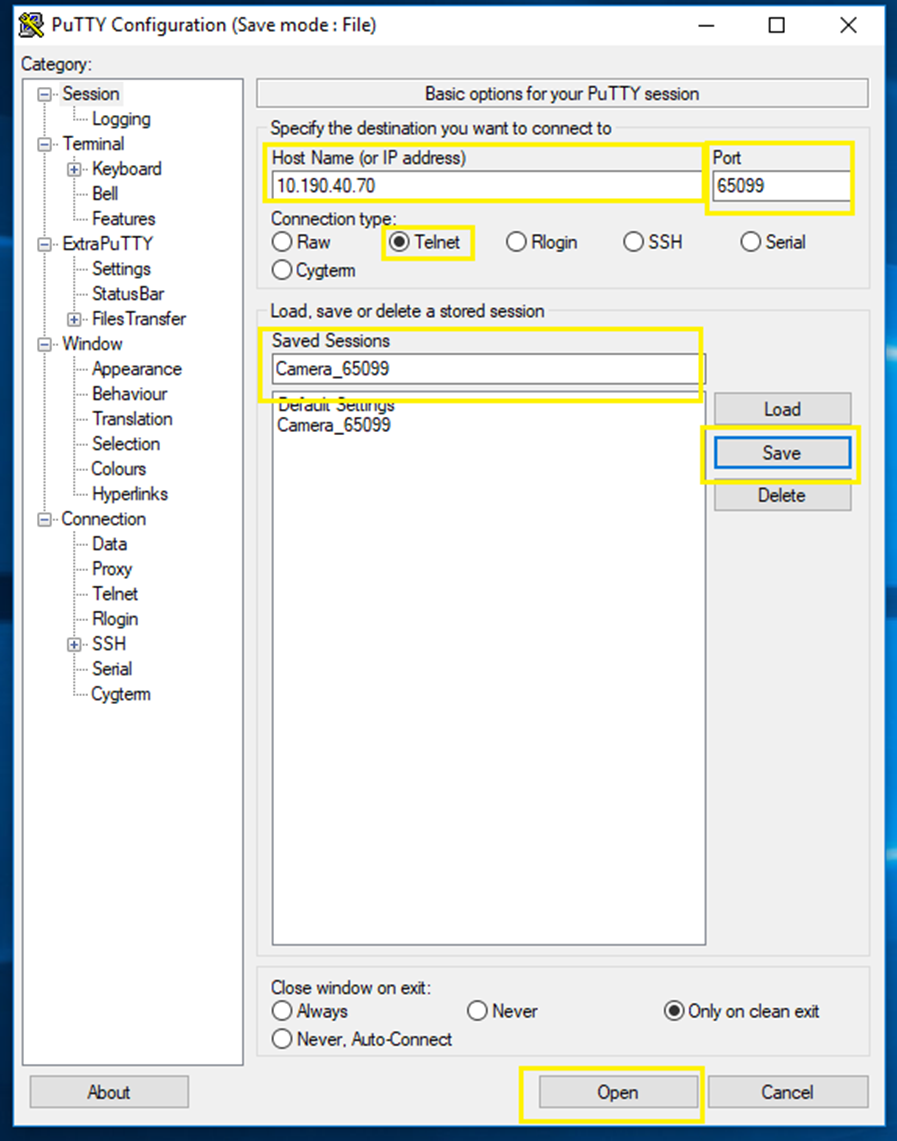Expand the SSH category in the tree
897x1141 pixels.
point(74,644)
